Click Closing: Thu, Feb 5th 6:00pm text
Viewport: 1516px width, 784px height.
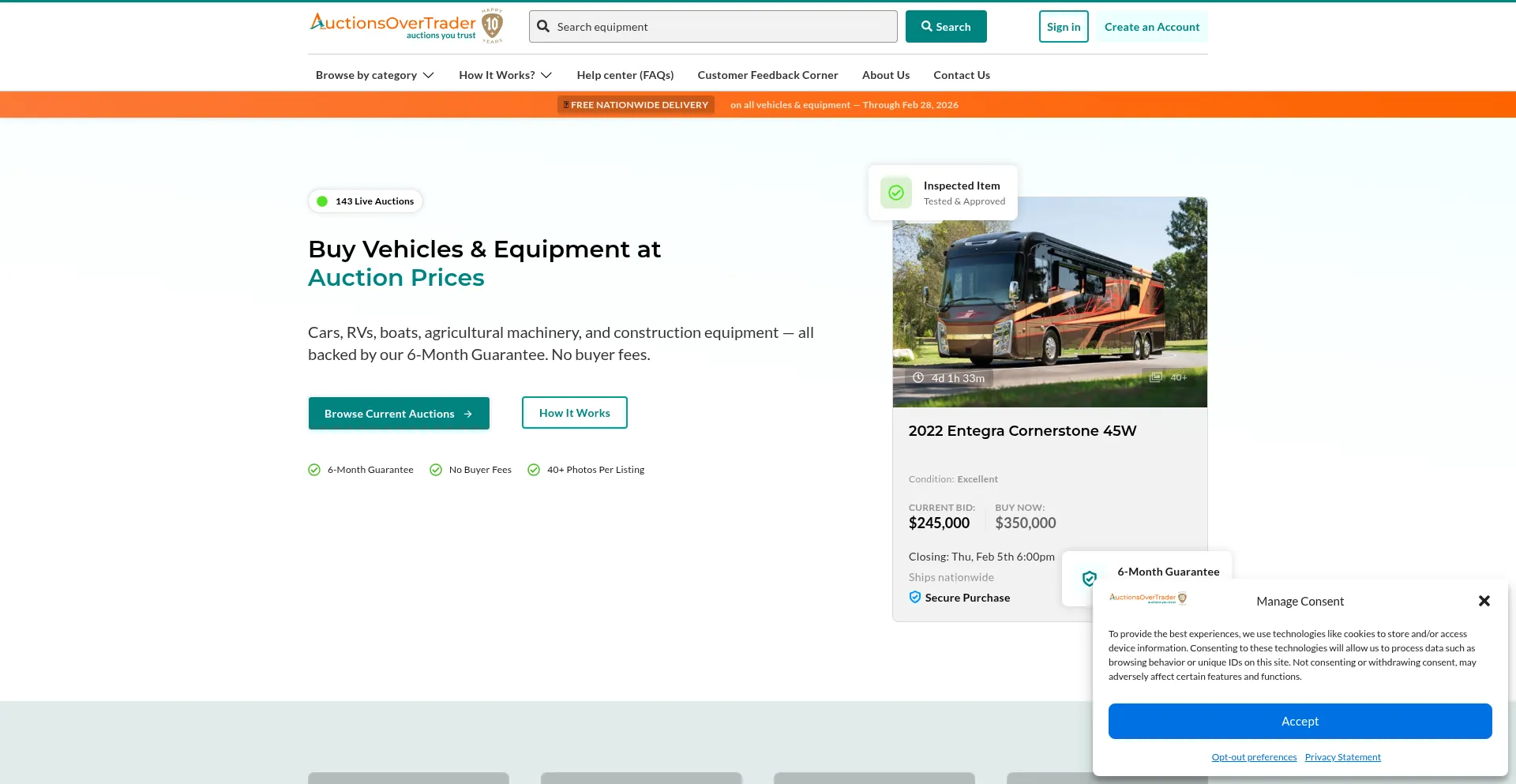[x=981, y=557]
